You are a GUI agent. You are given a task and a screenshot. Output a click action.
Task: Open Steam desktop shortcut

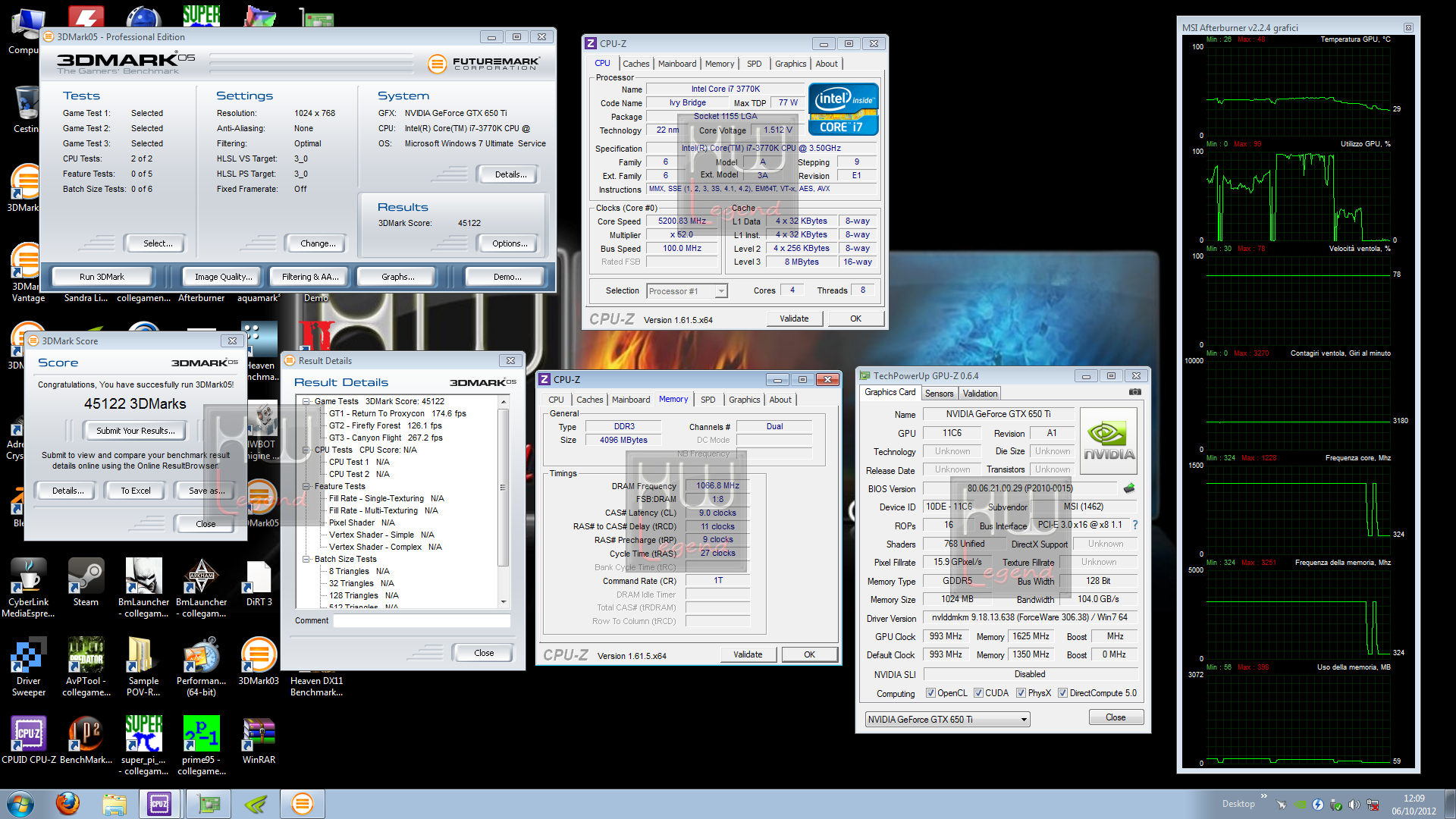pos(86,582)
